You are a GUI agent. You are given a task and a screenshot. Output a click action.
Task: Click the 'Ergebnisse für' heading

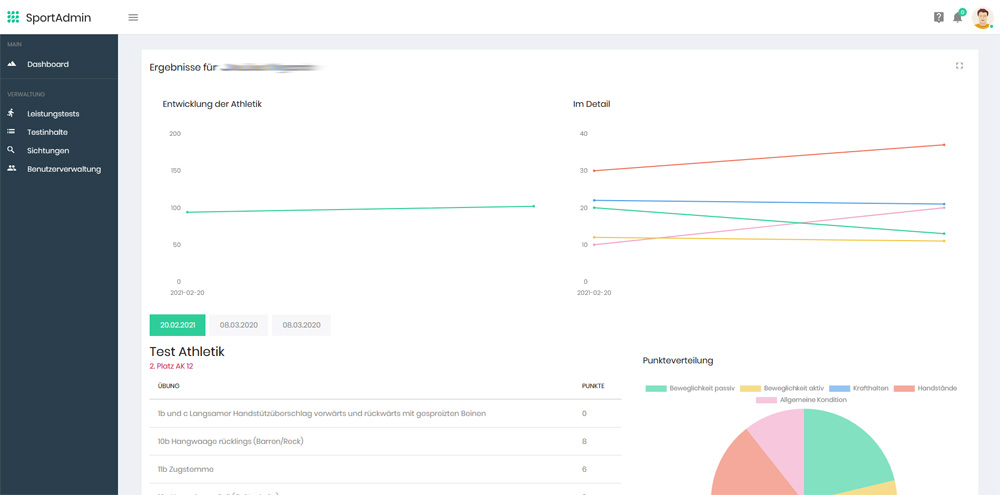pyautogui.click(x=182, y=67)
